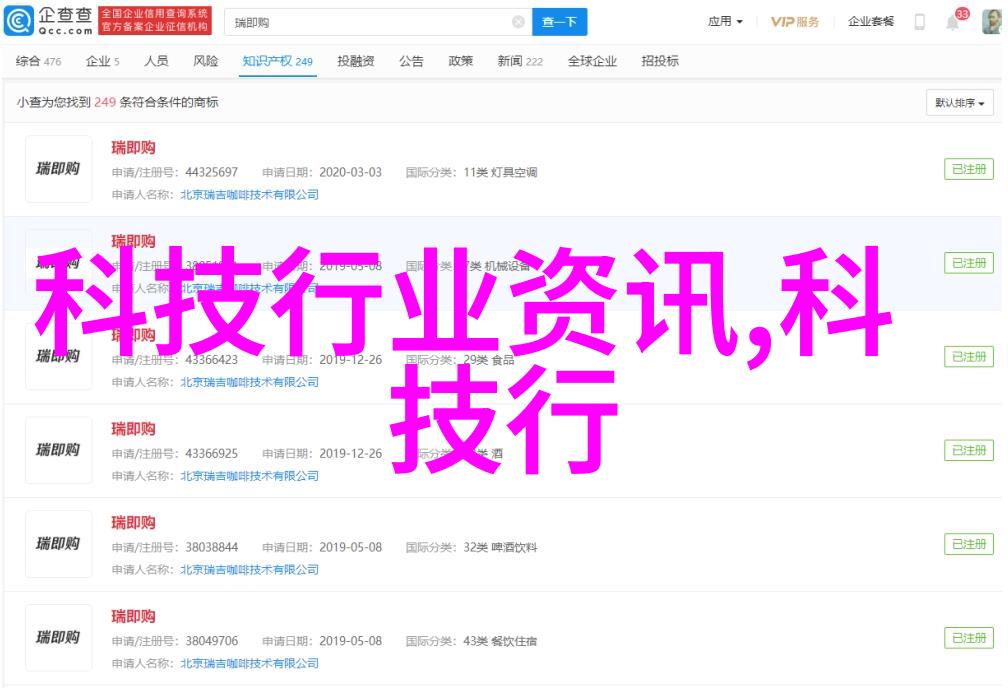The width and height of the screenshot is (1008, 692).
Task: Open applicant link in the 44325697 row
Action: (249, 194)
